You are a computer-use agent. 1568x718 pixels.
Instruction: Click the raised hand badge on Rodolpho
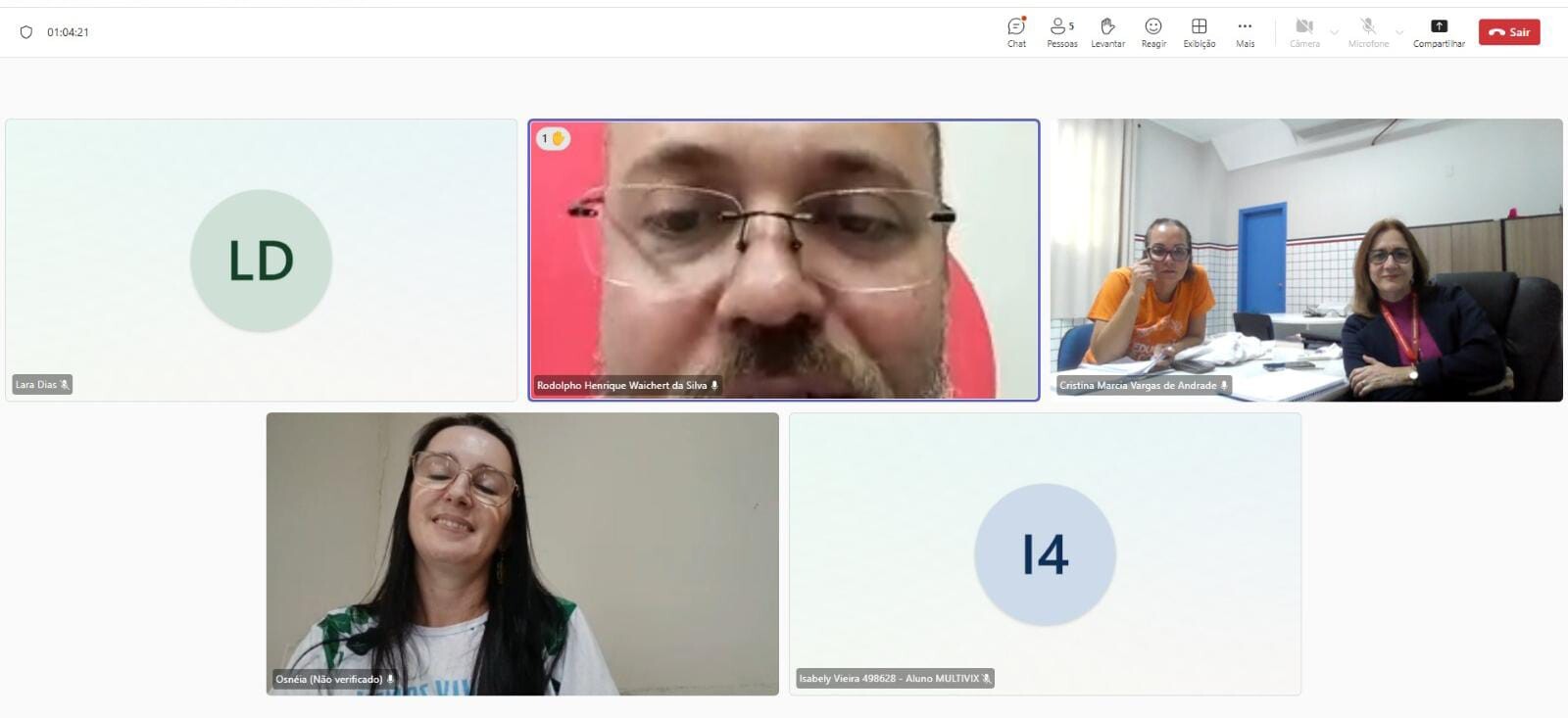pyautogui.click(x=553, y=138)
